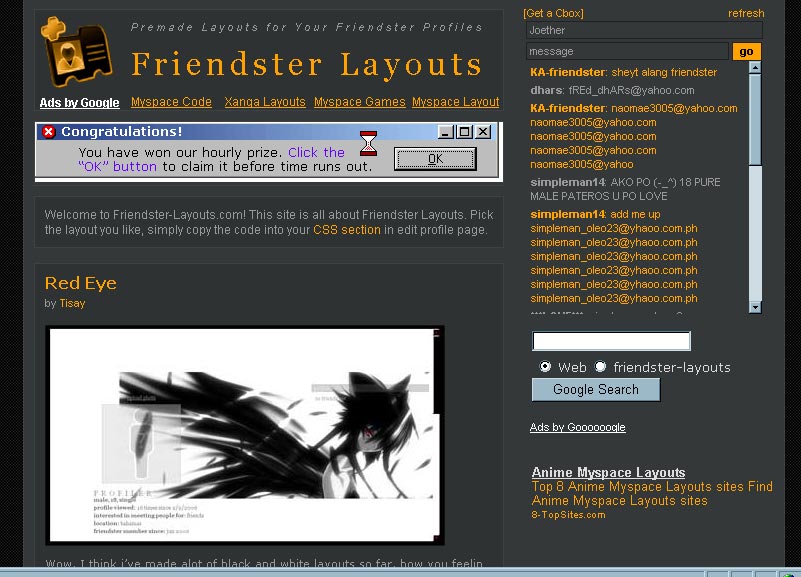Click the Google Search button
Screen dimensions: 801x577
tap(596, 390)
